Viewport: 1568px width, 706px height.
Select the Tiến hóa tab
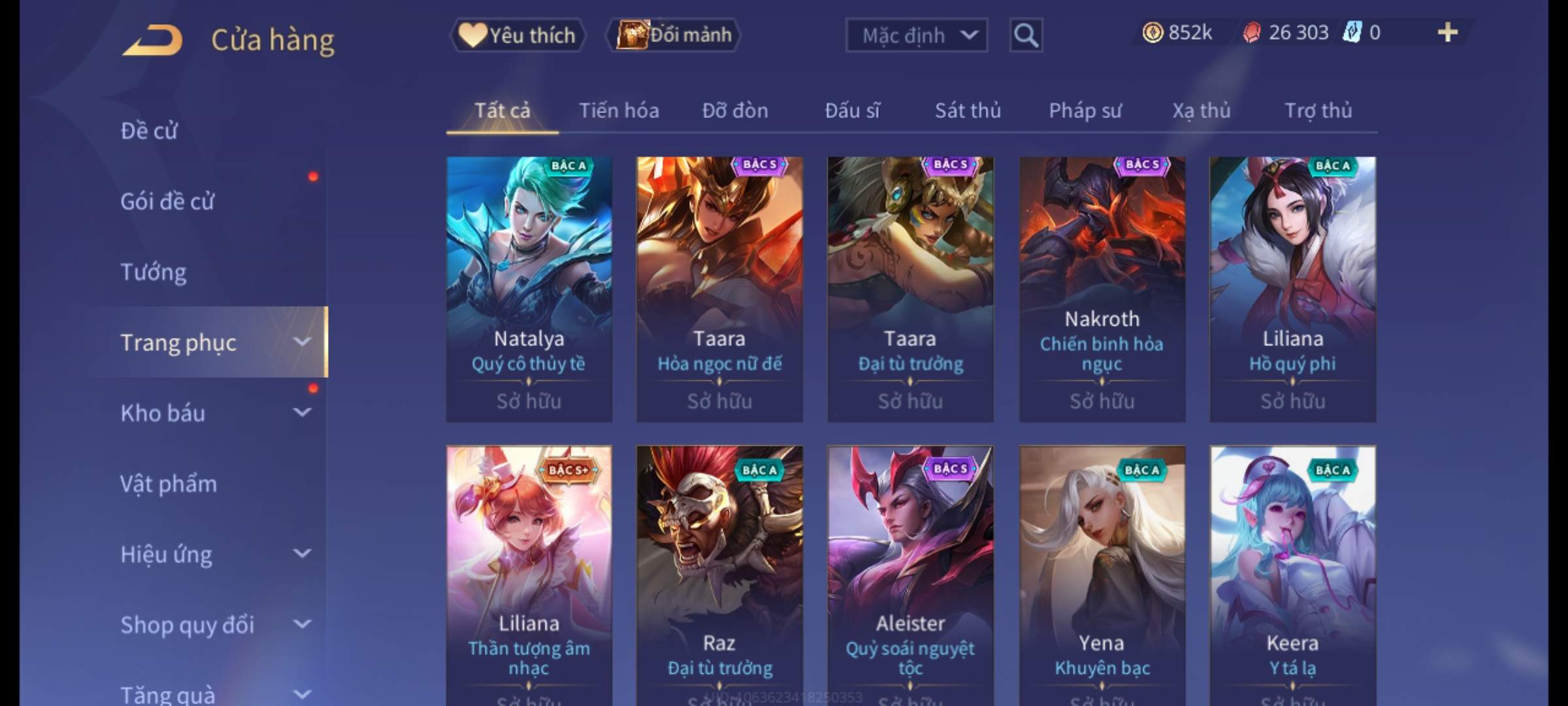tap(619, 110)
